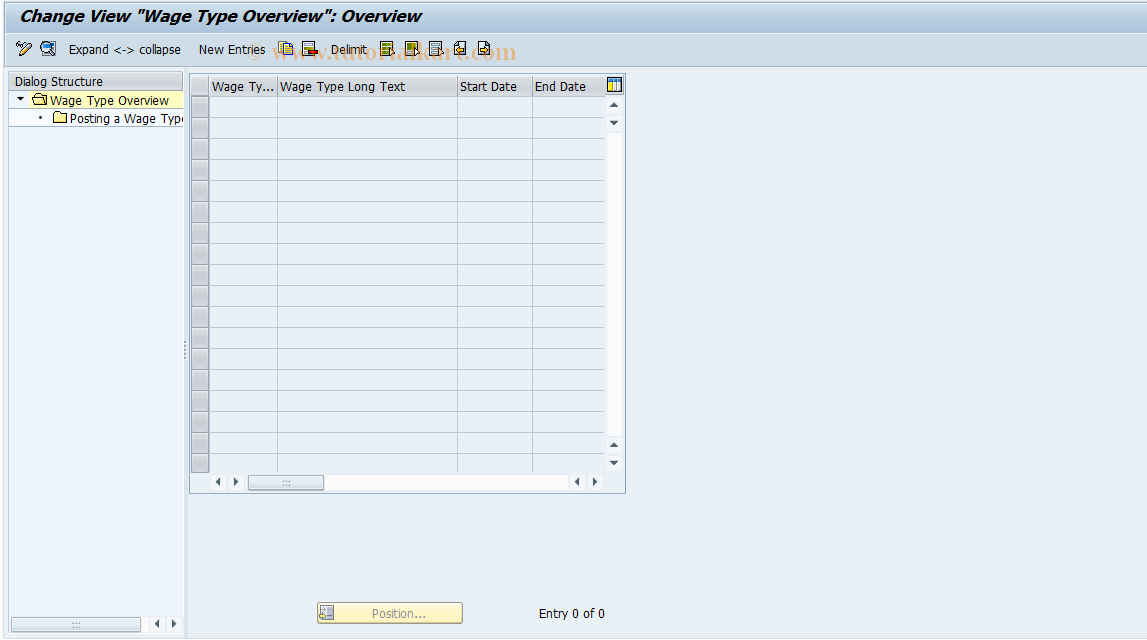Click the Deselect All icon
The height and width of the screenshot is (640, 1147).
[x=436, y=49]
